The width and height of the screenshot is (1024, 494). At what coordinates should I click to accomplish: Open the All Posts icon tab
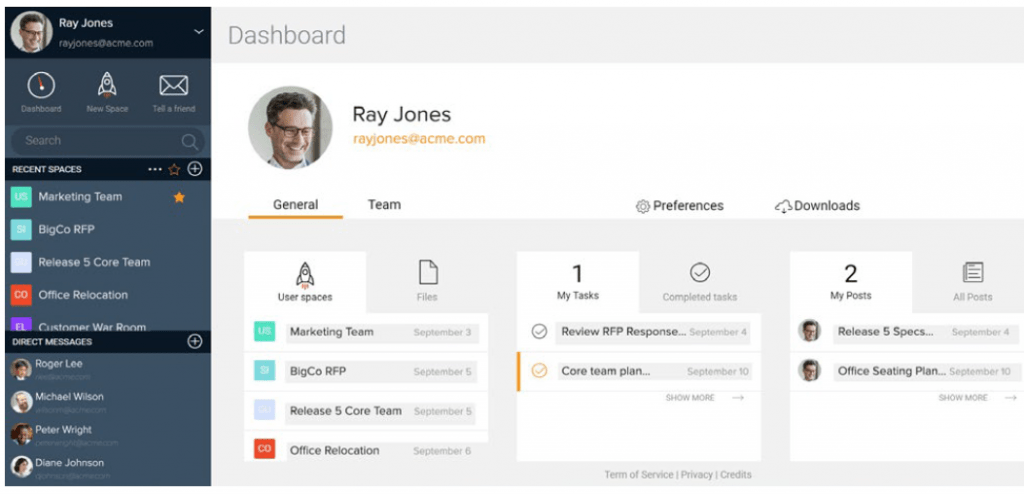coord(972,273)
